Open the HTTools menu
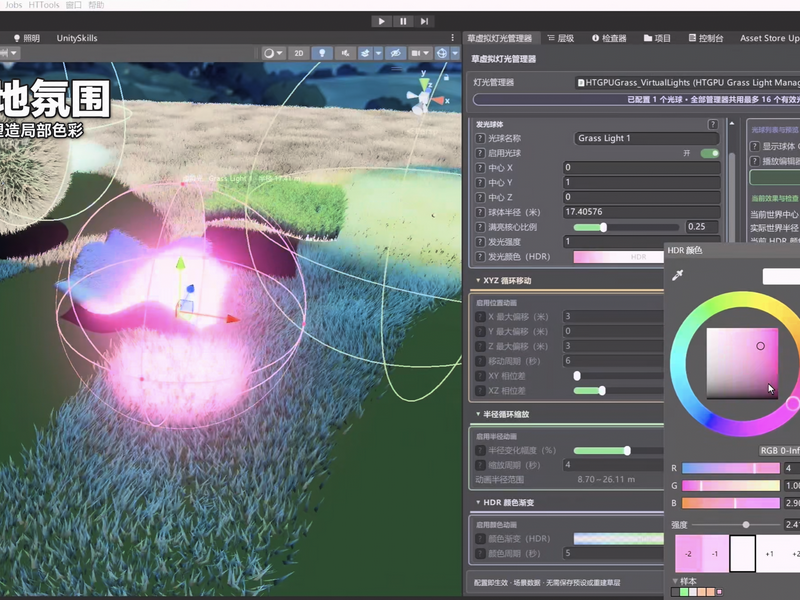 click(x=44, y=5)
